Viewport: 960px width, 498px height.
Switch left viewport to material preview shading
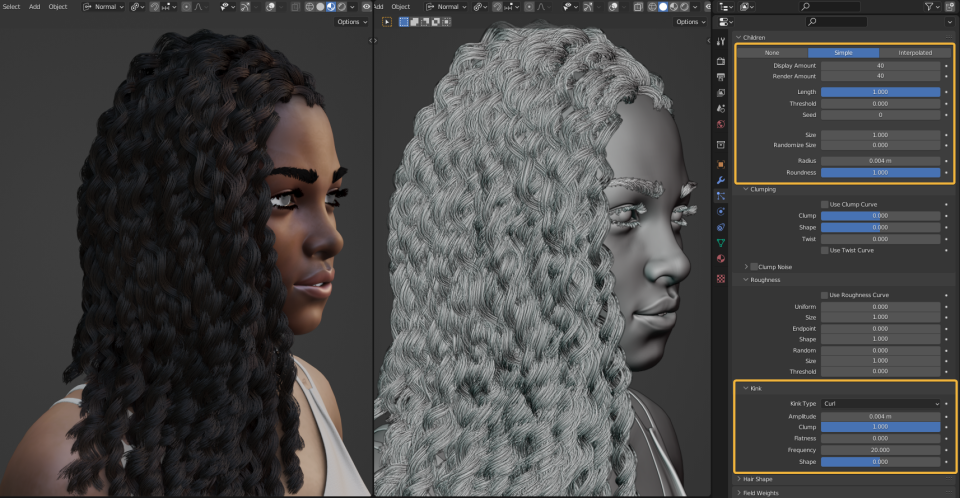point(331,7)
